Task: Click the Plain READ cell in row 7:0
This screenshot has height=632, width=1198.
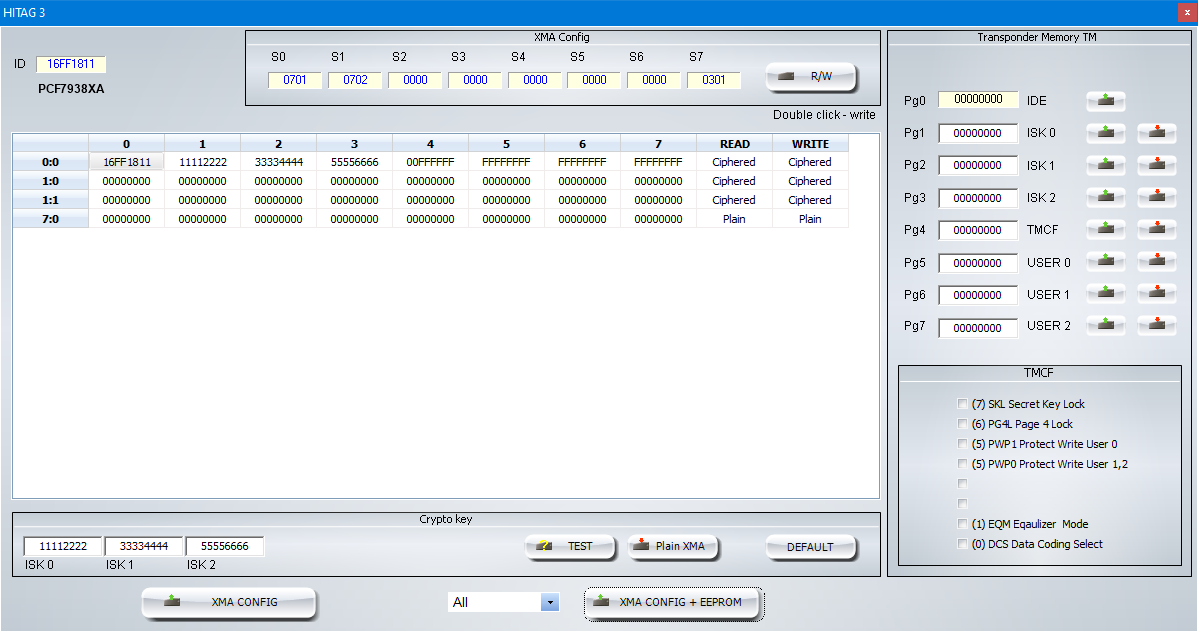Action: pos(734,219)
